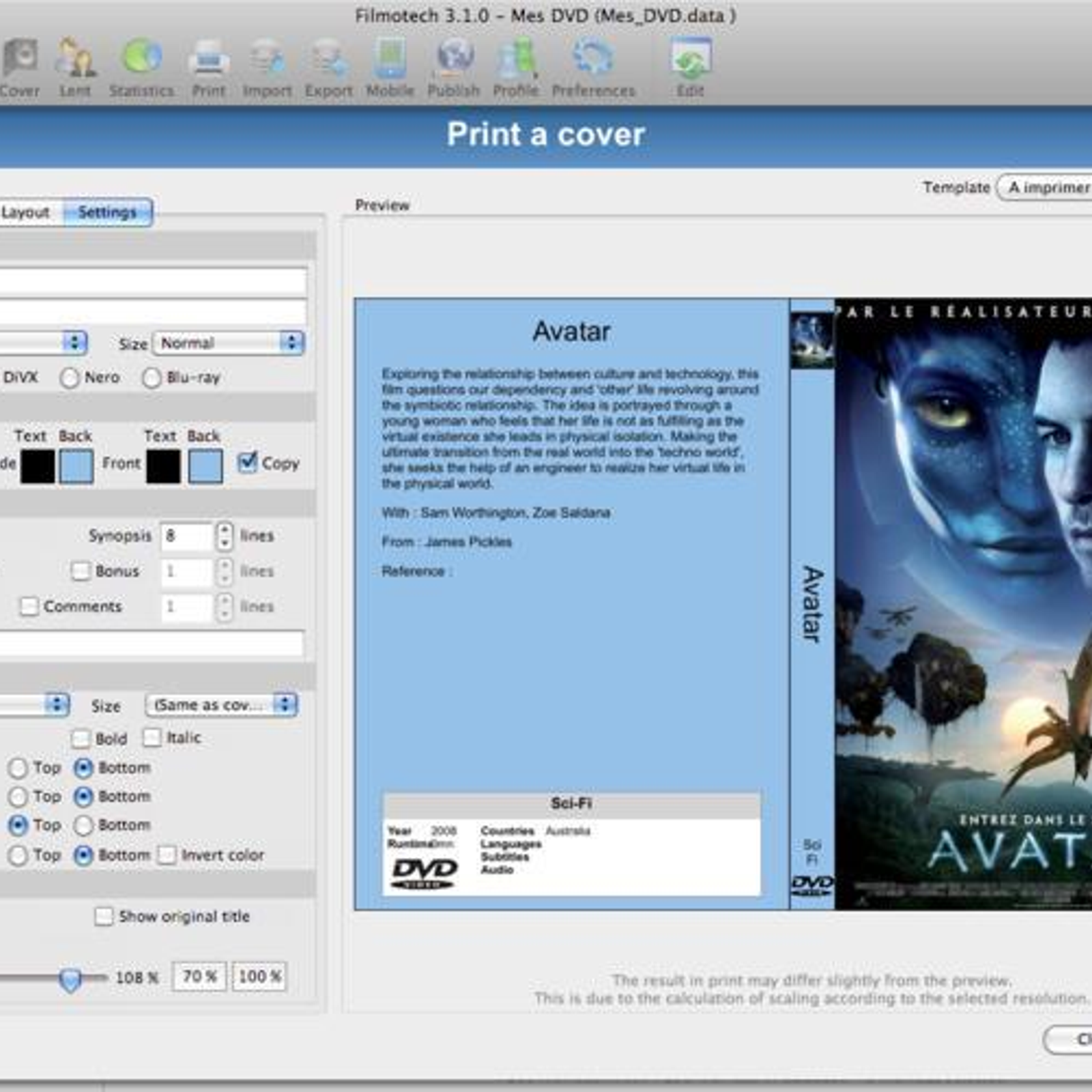Select Bottom radio in second position row
This screenshot has width=1092, height=1092.
[83, 796]
